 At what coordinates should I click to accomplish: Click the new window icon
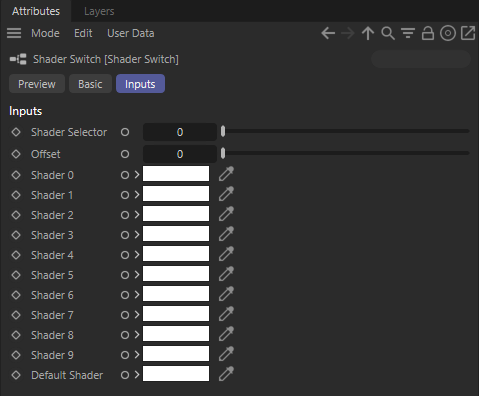468,33
